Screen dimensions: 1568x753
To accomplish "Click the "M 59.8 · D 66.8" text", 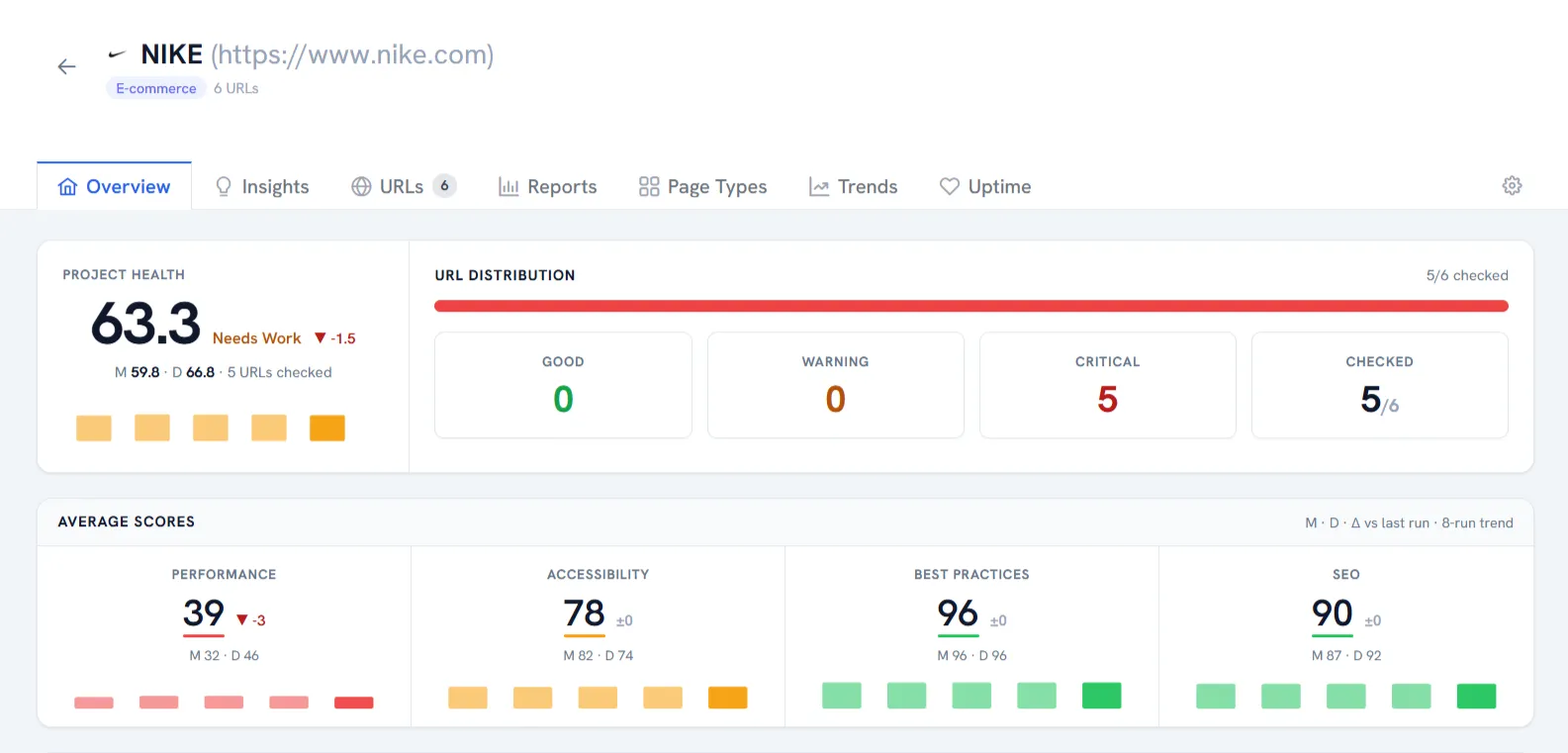I will [164, 372].
